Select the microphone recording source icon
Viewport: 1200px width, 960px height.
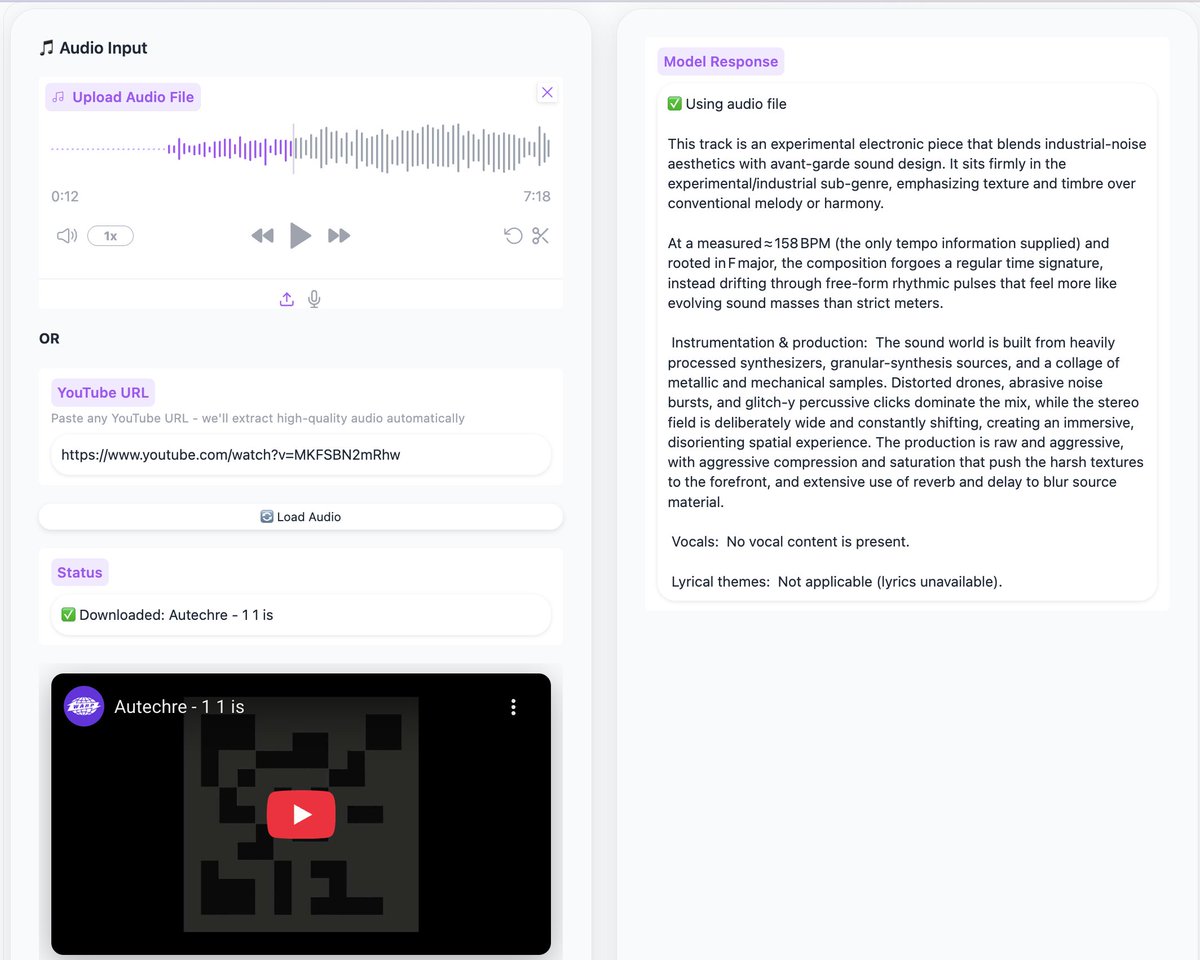coord(314,299)
